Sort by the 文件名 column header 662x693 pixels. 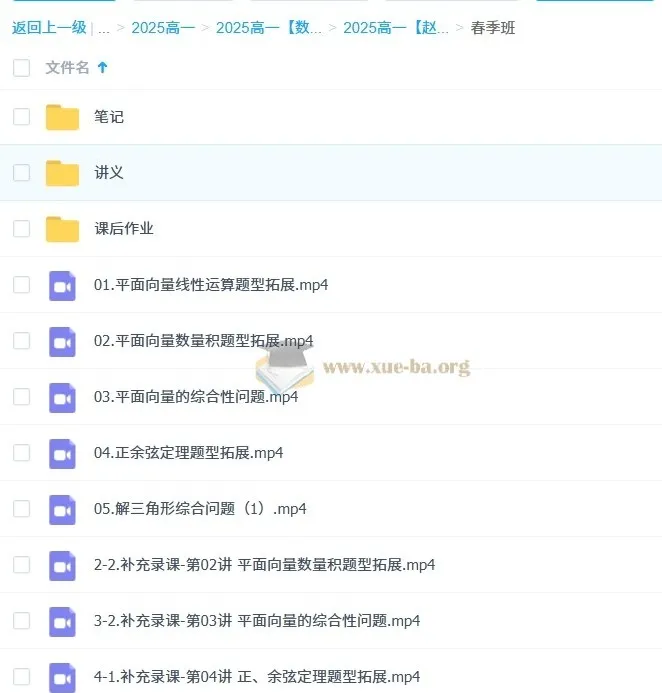tap(67, 68)
